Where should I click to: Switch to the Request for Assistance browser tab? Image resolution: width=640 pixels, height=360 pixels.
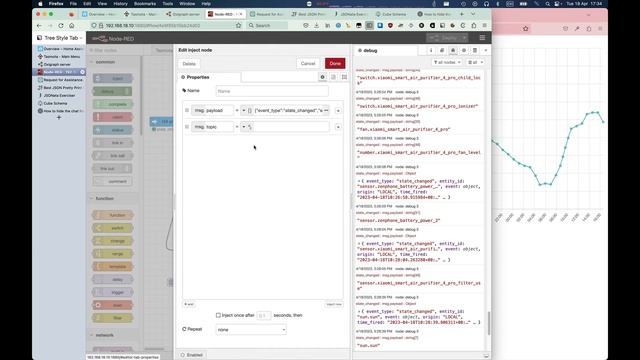click(x=267, y=14)
